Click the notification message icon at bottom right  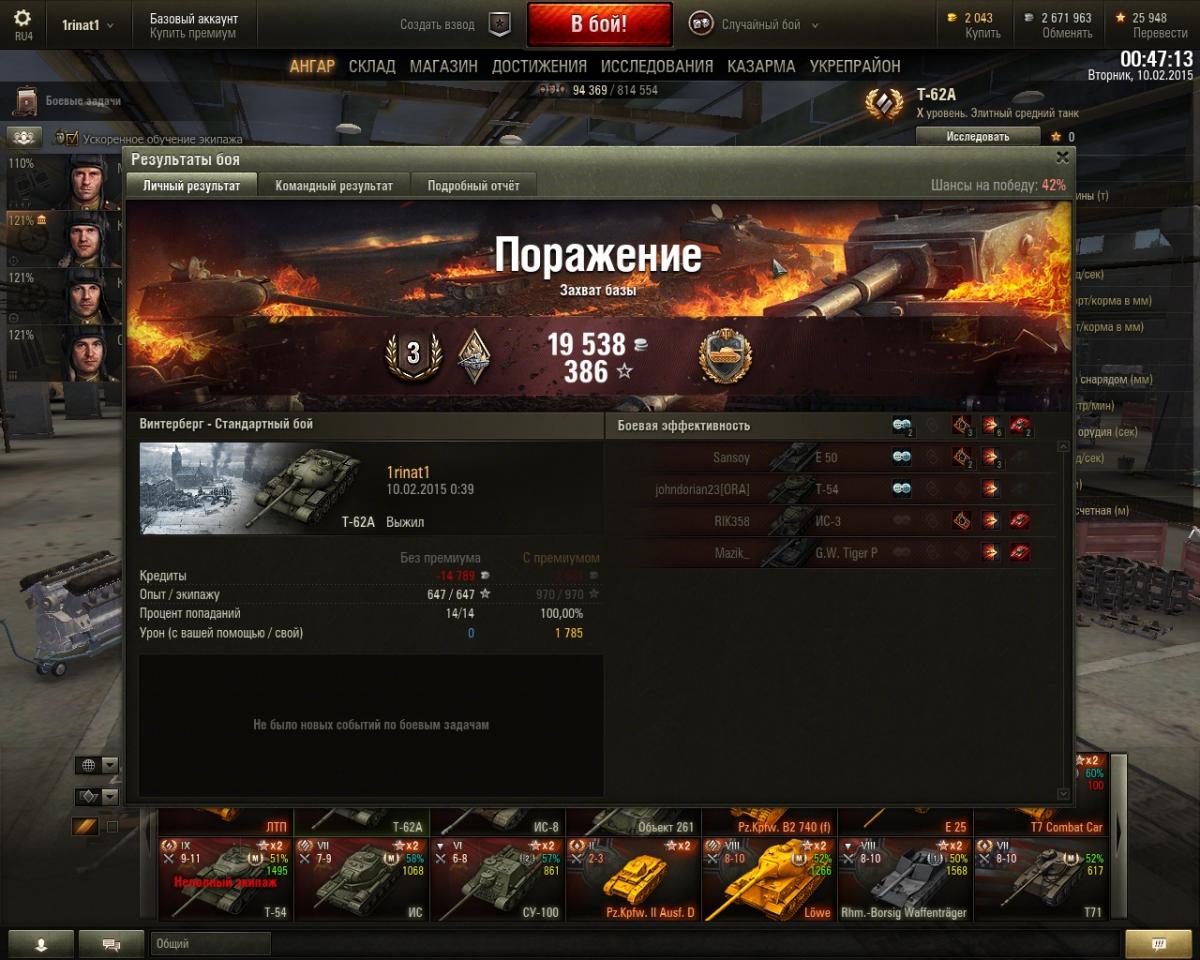[1158, 944]
